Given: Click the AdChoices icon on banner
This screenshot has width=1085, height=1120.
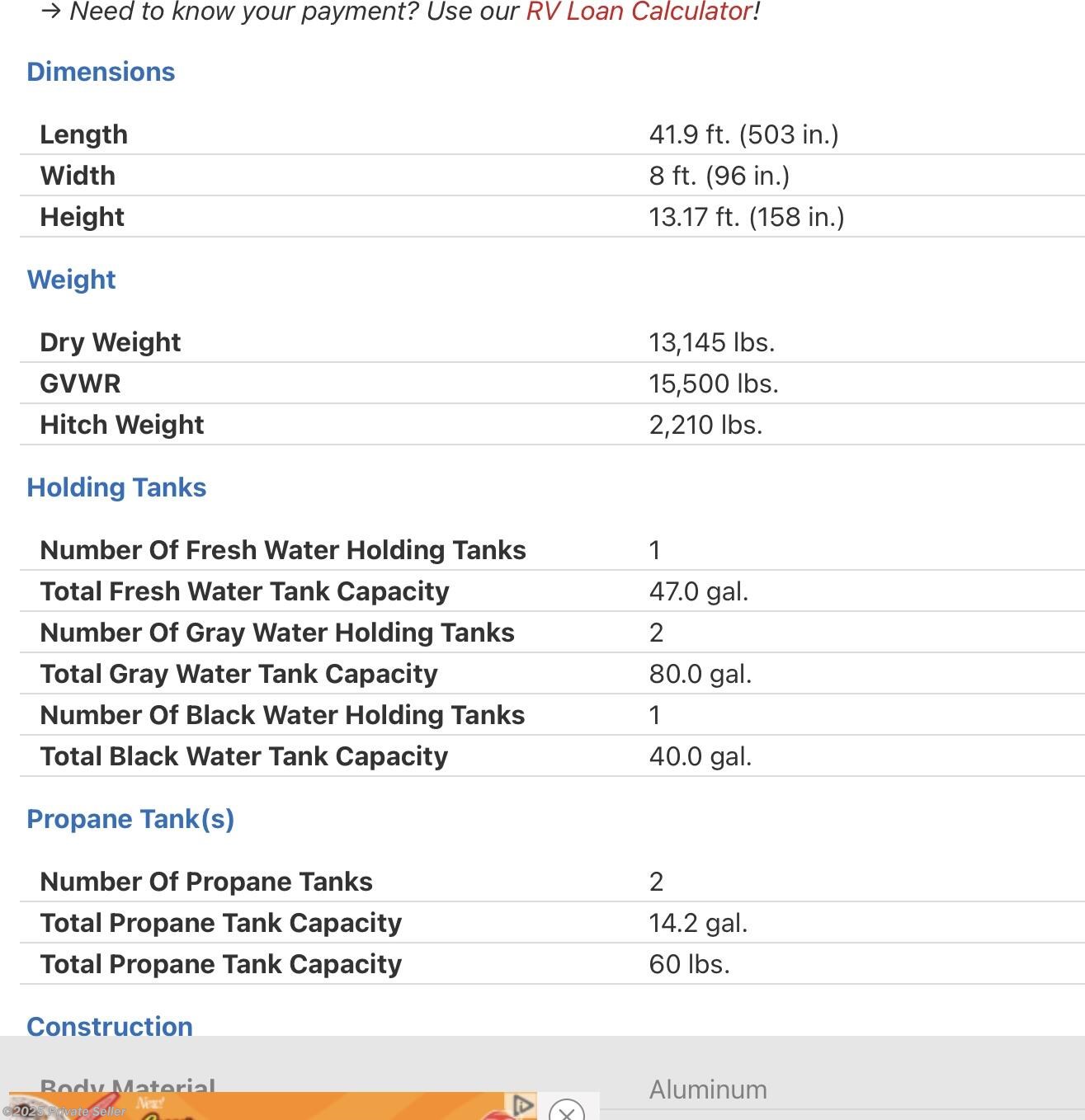Looking at the screenshot, I should (522, 1105).
